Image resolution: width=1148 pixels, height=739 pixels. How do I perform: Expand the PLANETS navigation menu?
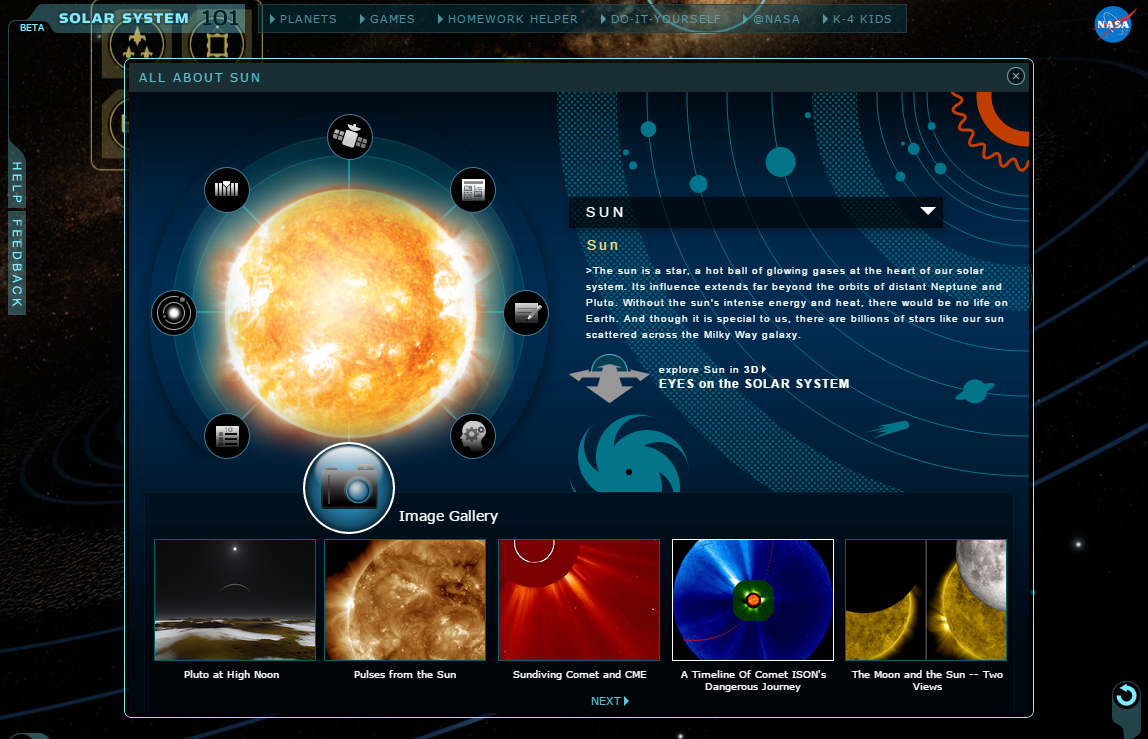pyautogui.click(x=305, y=18)
